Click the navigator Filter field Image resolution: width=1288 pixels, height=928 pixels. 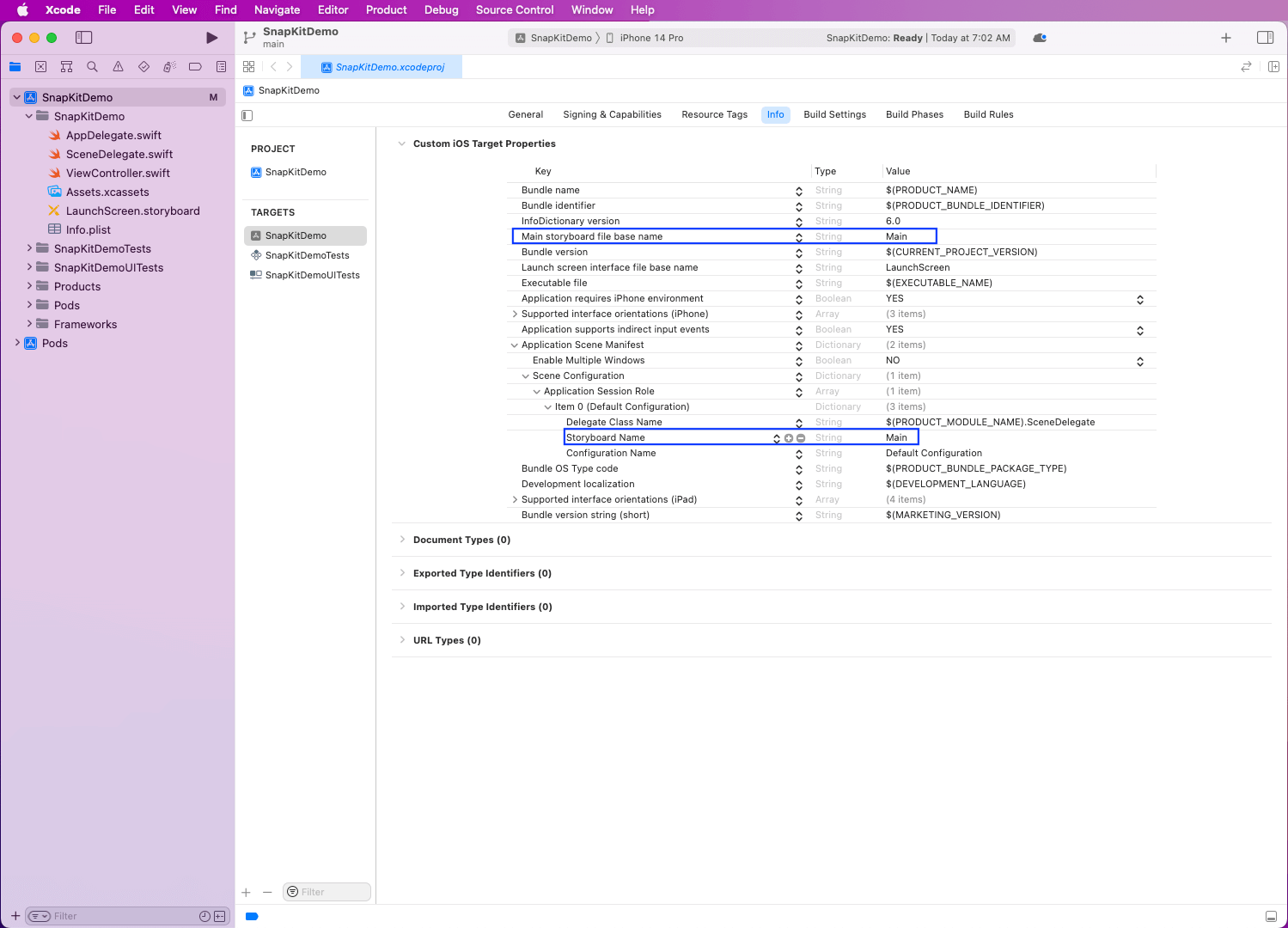point(120,916)
